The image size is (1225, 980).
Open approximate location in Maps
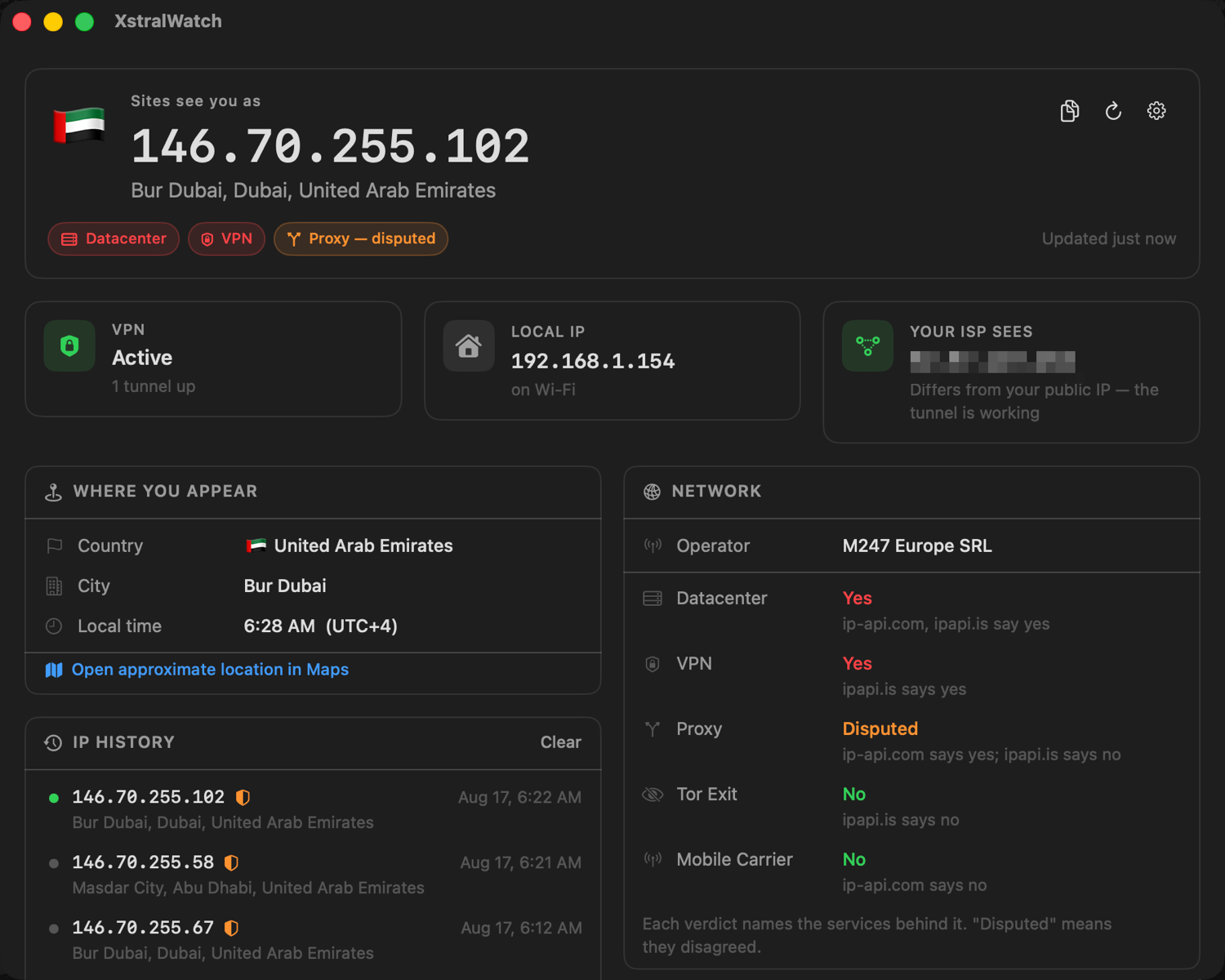(x=210, y=670)
